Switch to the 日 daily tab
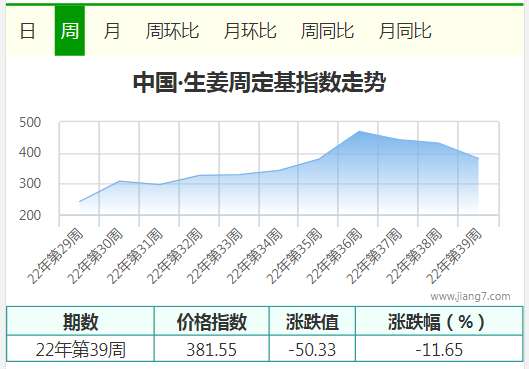529x369 pixels. pos(27,31)
